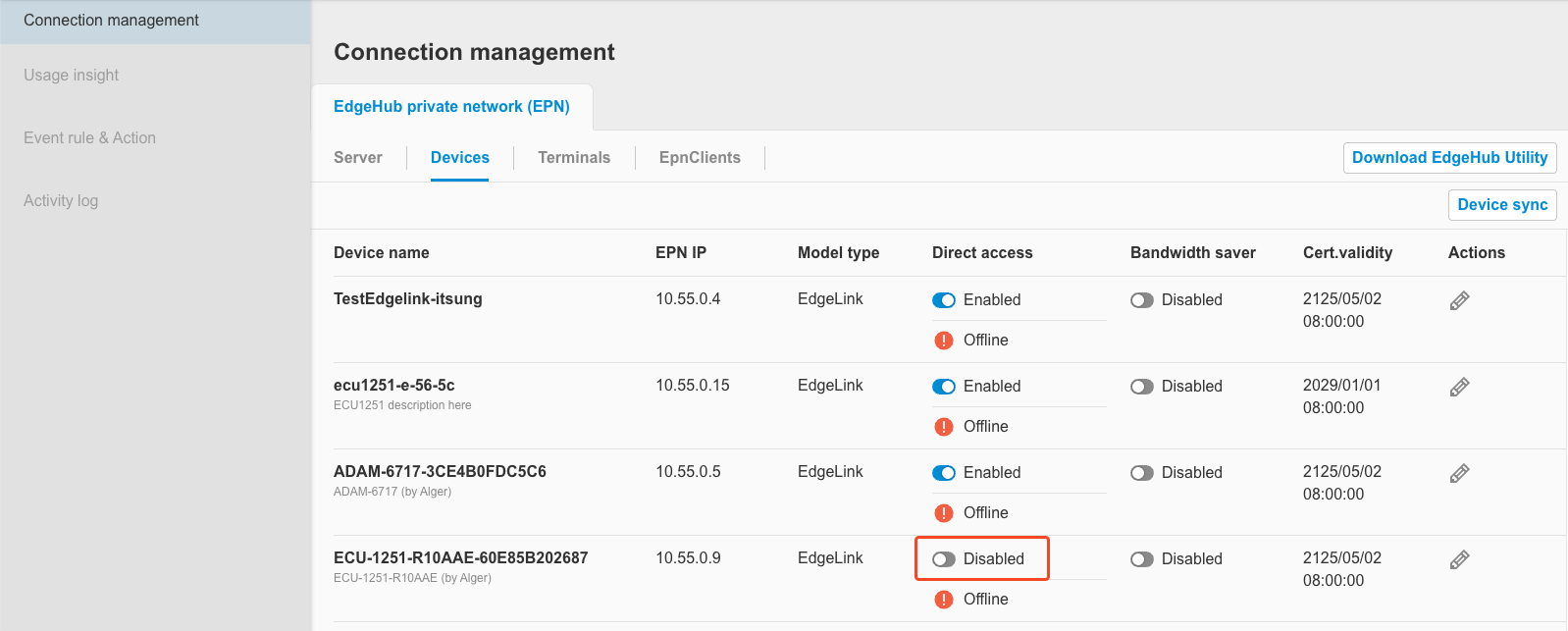This screenshot has height=631, width=1568.
Task: Switch off direct access for ADAM-6717-3CE4B0FDC5C6
Action: [x=944, y=473]
